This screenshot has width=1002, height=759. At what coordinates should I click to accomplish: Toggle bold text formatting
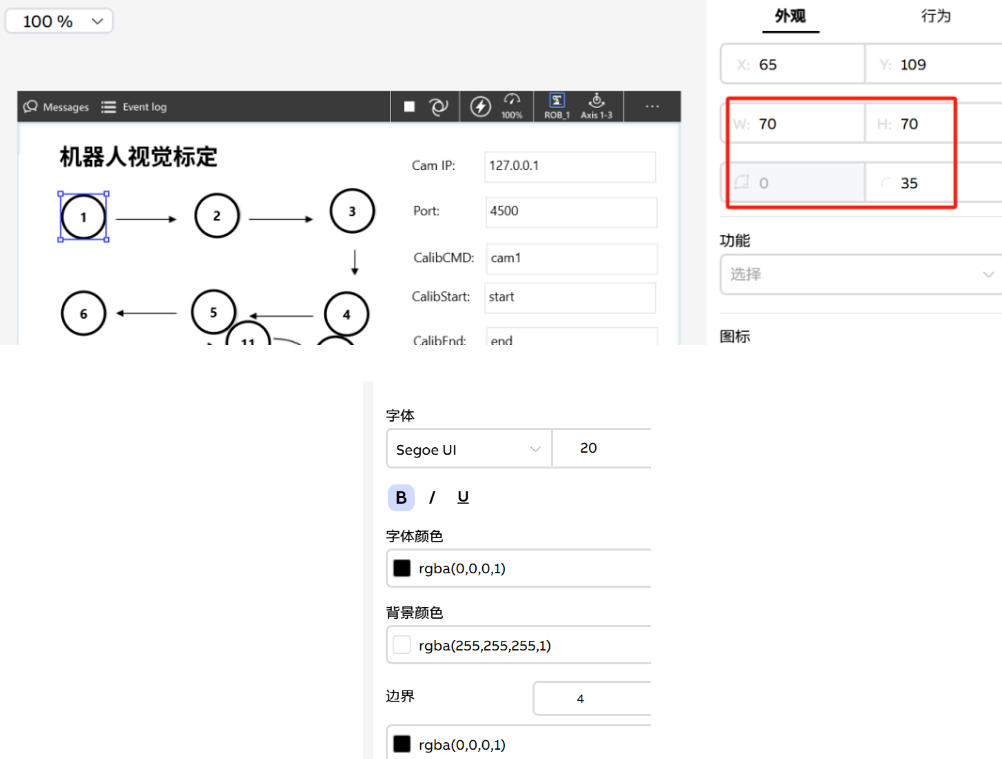[401, 498]
